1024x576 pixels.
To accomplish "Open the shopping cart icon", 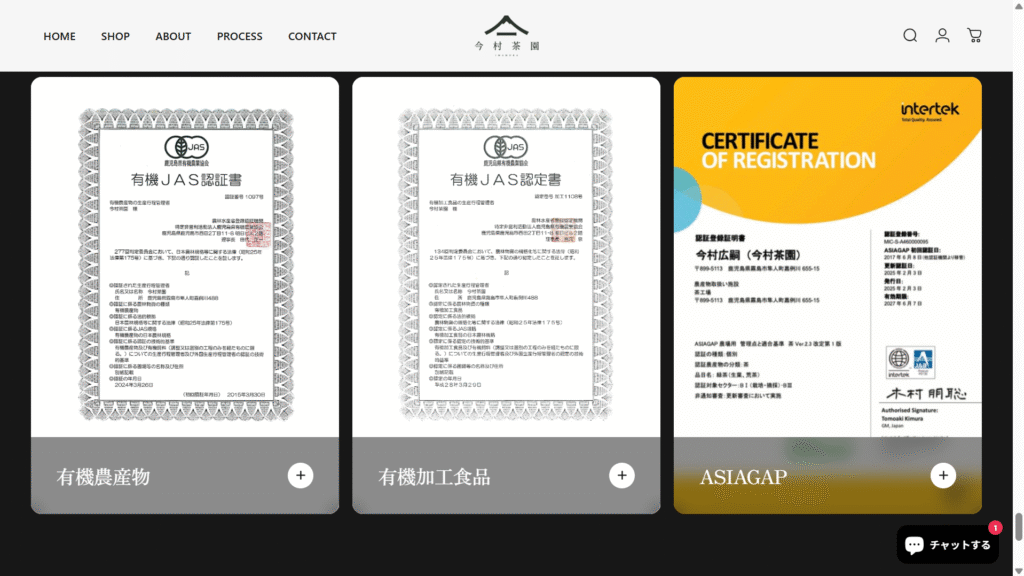I will pyautogui.click(x=974, y=35).
